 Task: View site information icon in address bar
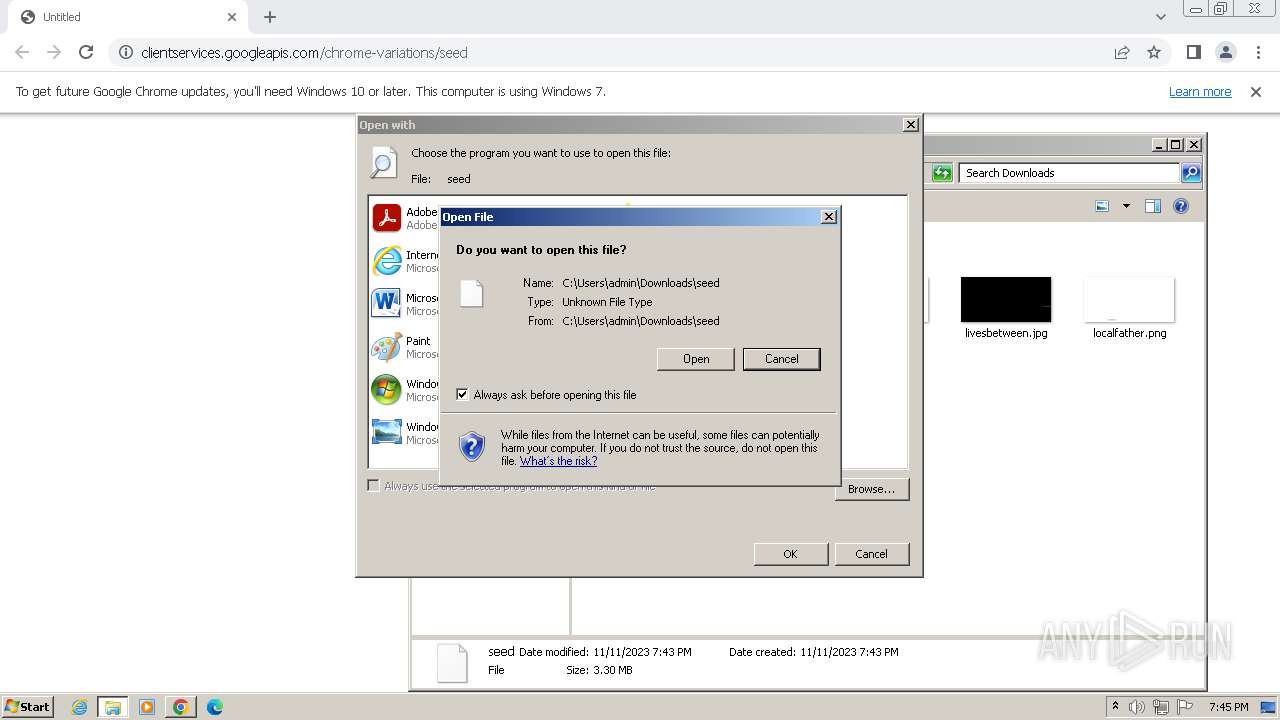126,52
